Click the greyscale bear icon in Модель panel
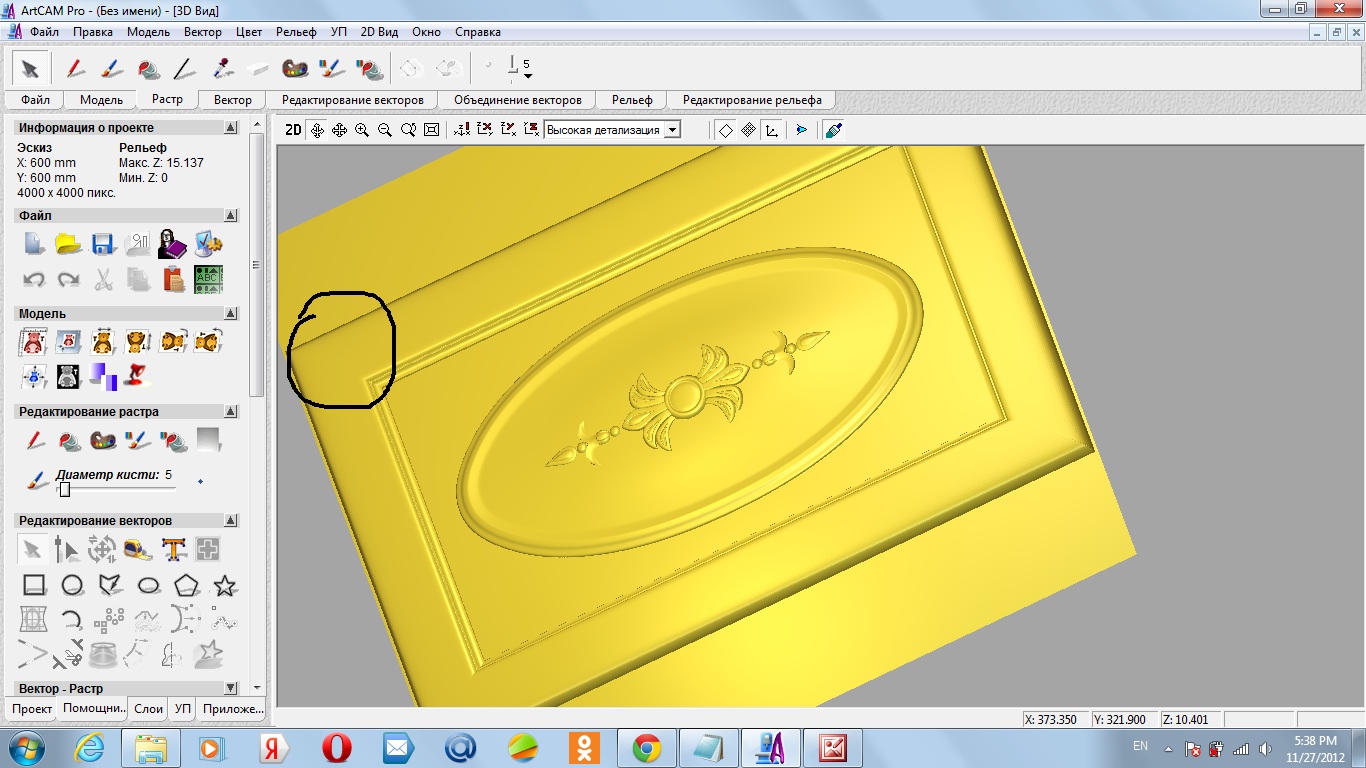This screenshot has width=1366, height=768. coord(68,376)
